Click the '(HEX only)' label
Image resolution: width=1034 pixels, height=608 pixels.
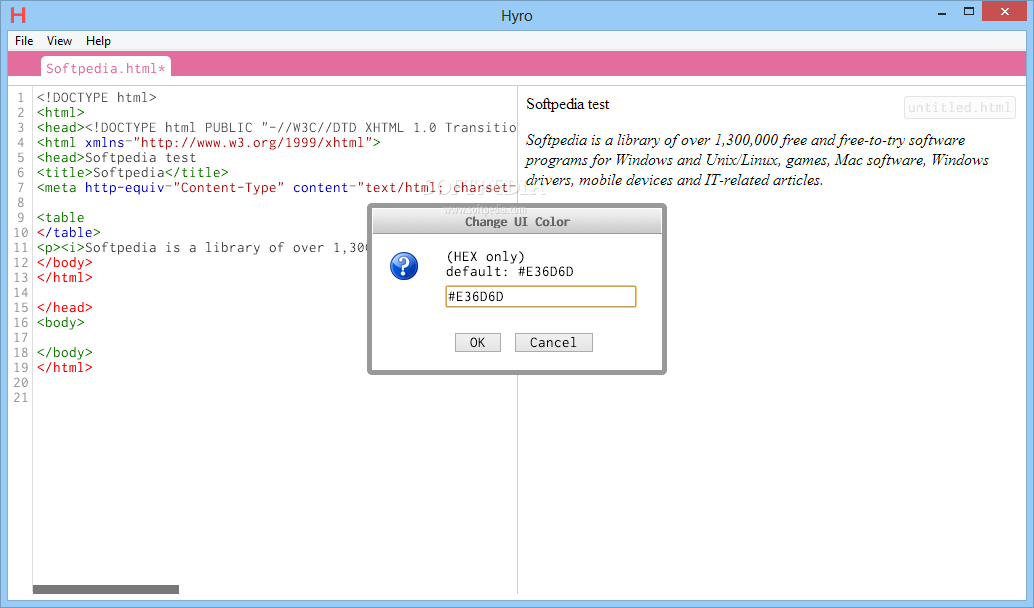pos(485,257)
